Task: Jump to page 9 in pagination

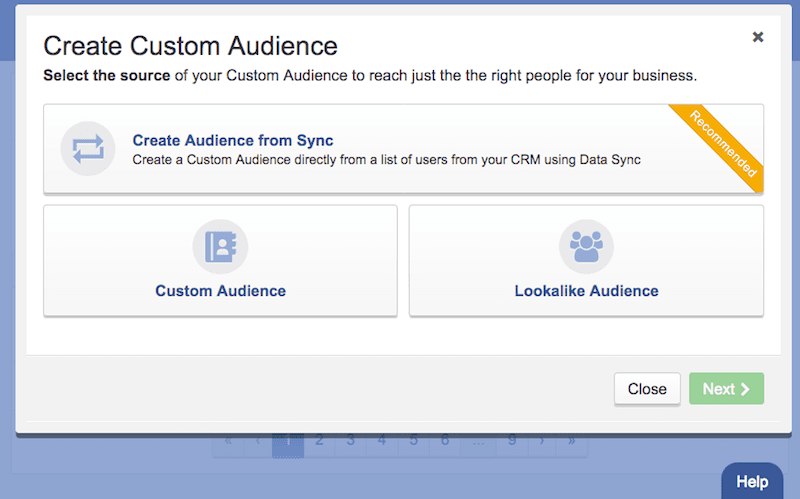Action: (x=511, y=440)
